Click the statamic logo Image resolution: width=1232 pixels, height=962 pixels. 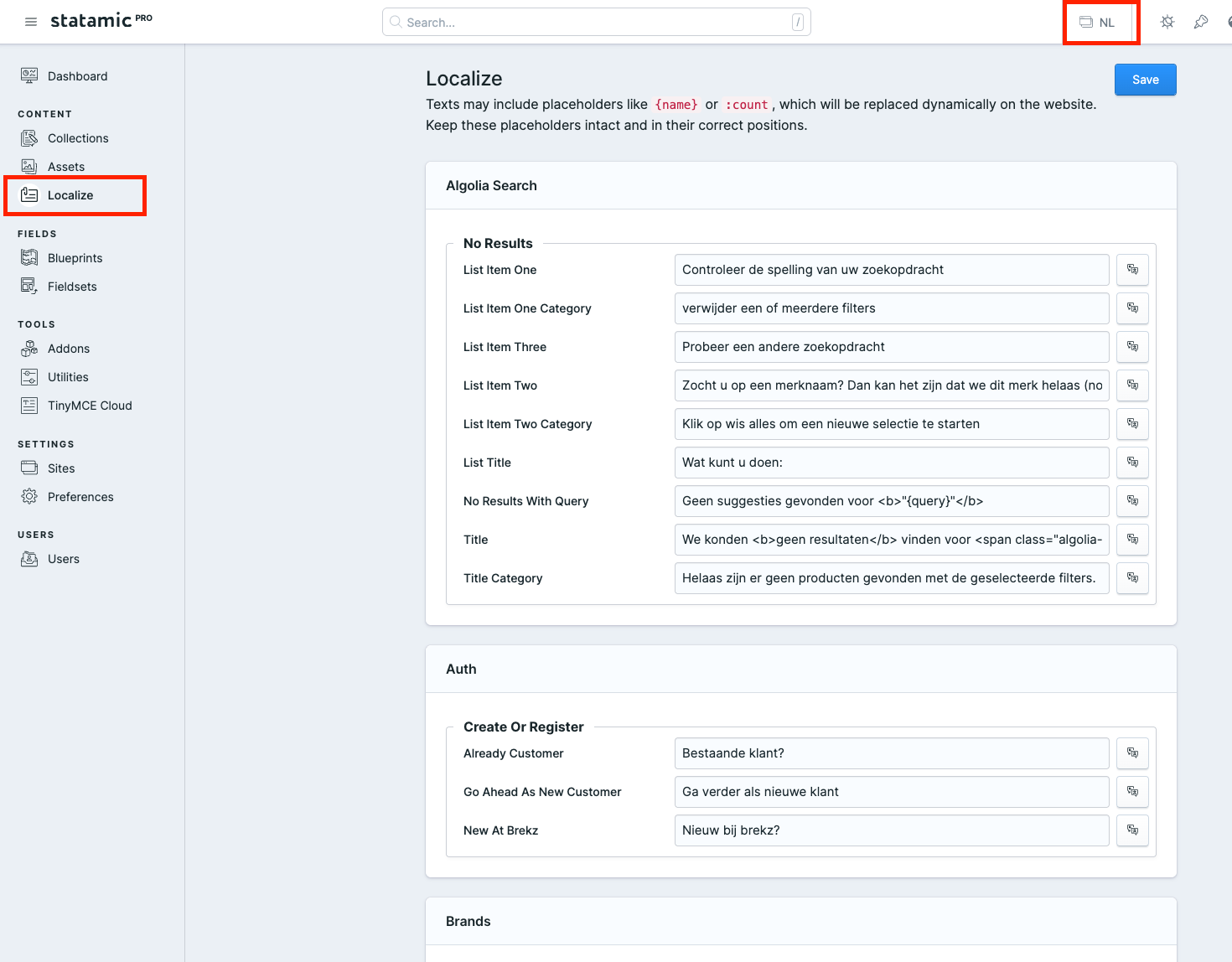point(101,20)
